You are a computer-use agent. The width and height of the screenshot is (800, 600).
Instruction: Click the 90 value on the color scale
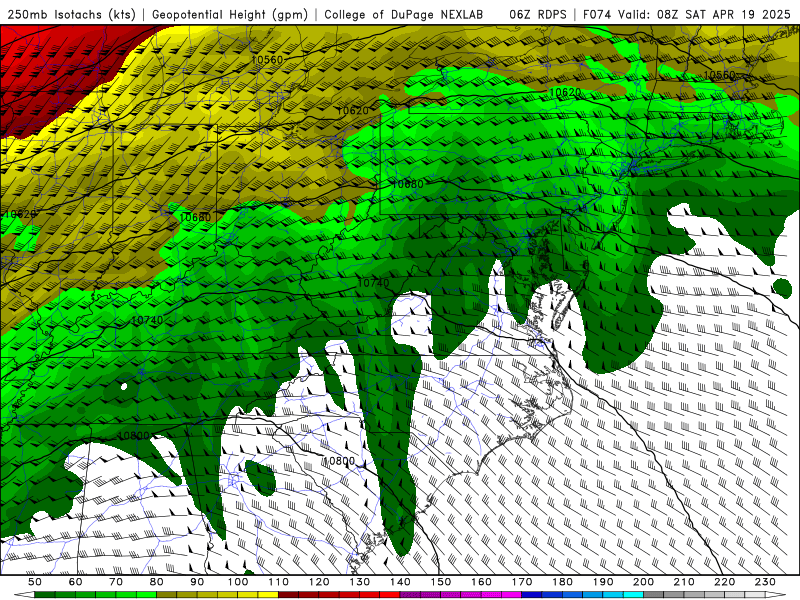(197, 582)
